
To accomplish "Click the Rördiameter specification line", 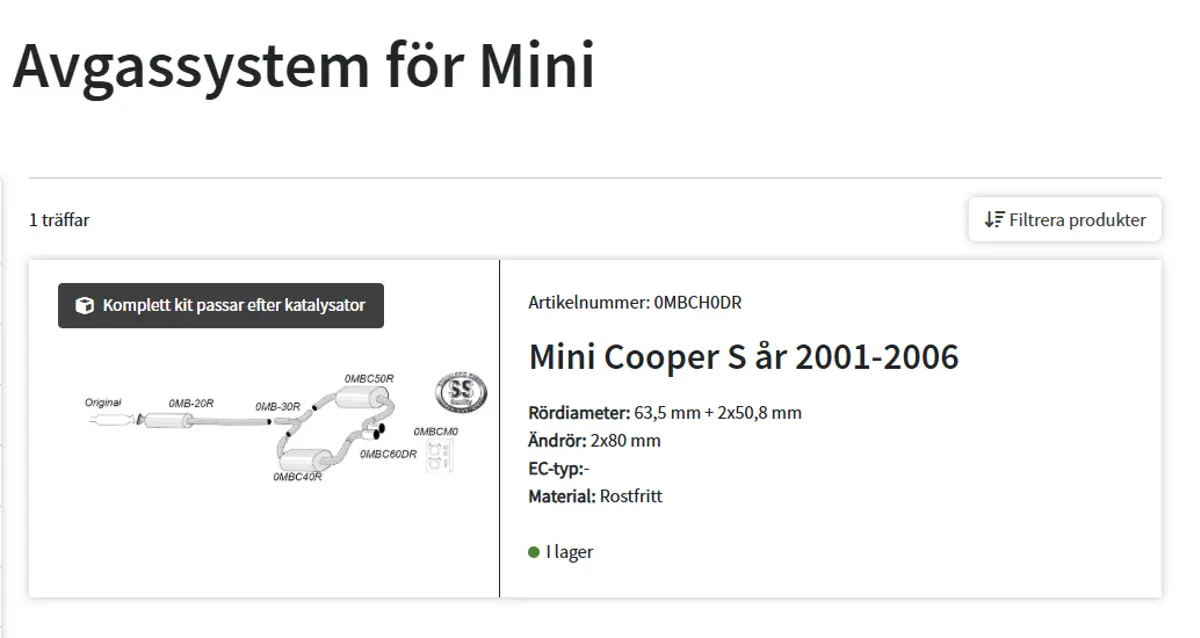I will (664, 412).
